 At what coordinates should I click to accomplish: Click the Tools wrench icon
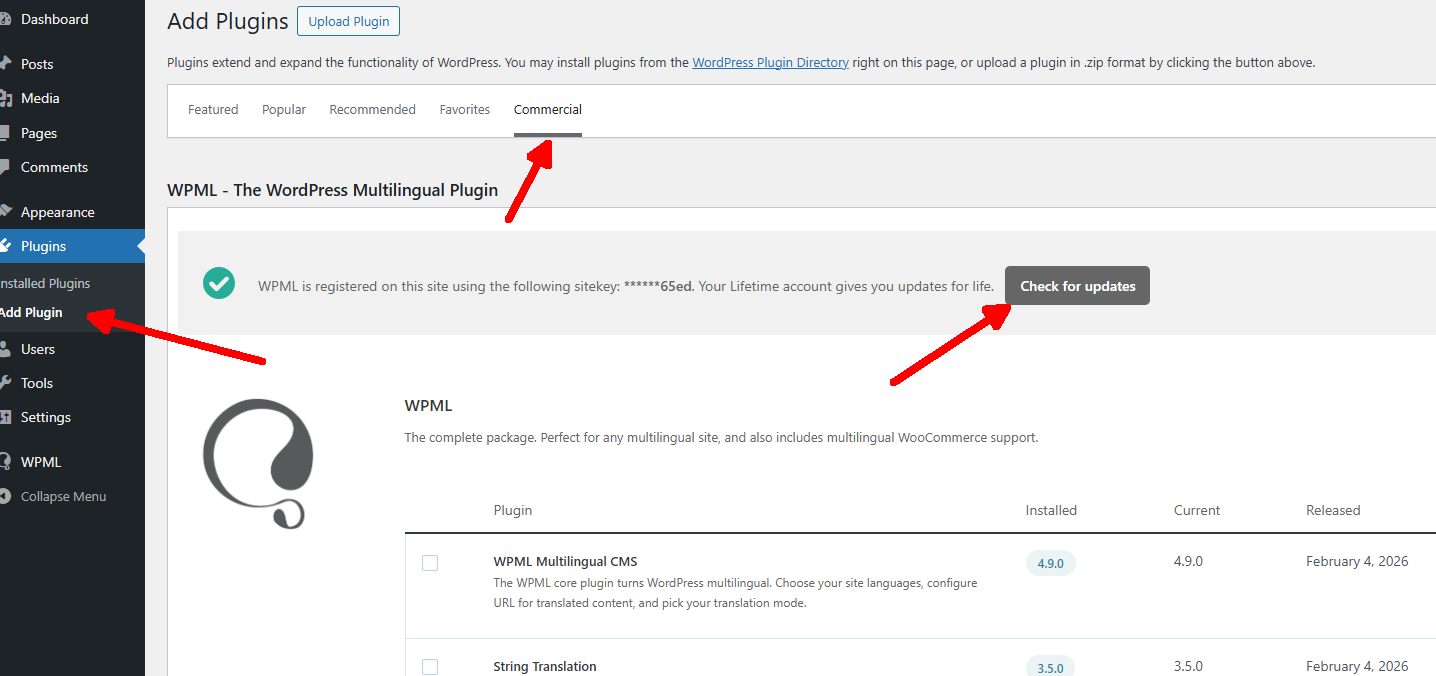5,383
